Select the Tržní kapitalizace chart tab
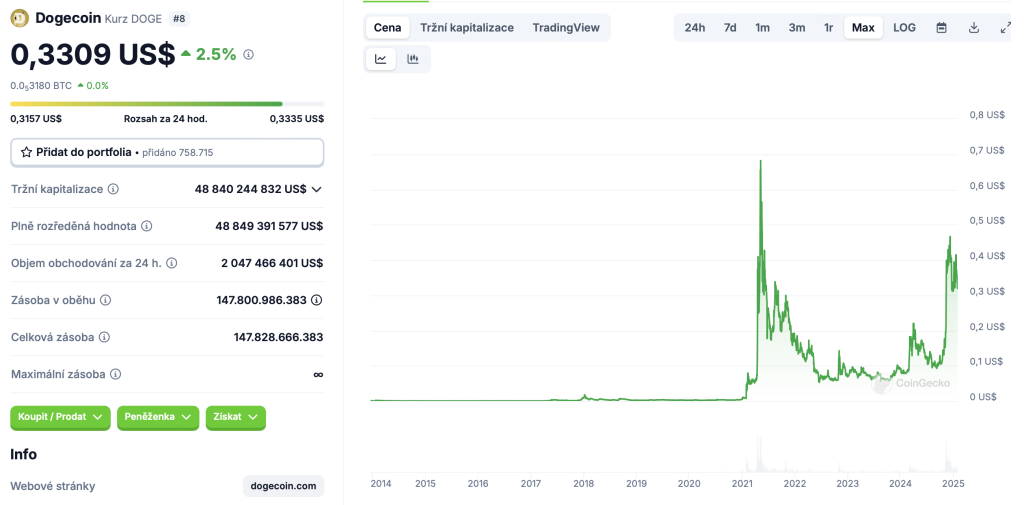 (x=467, y=27)
